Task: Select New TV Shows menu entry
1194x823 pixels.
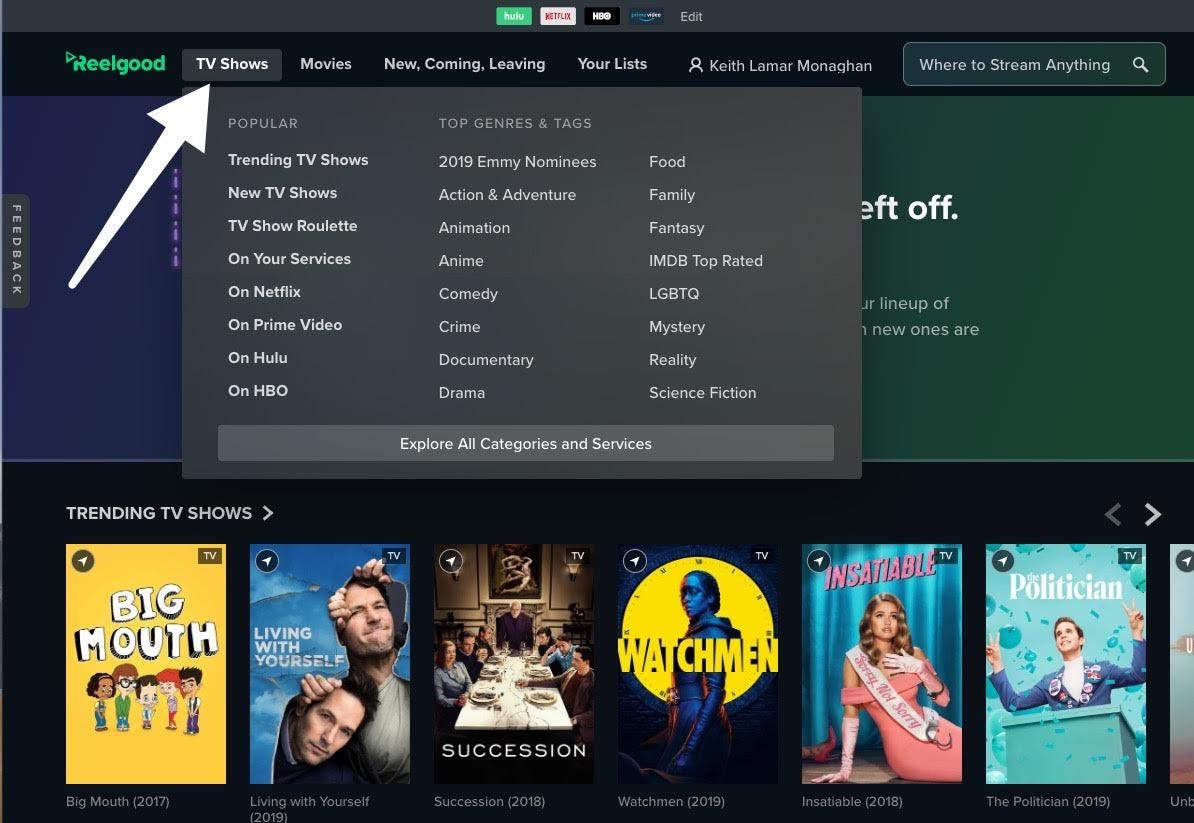Action: click(x=283, y=193)
